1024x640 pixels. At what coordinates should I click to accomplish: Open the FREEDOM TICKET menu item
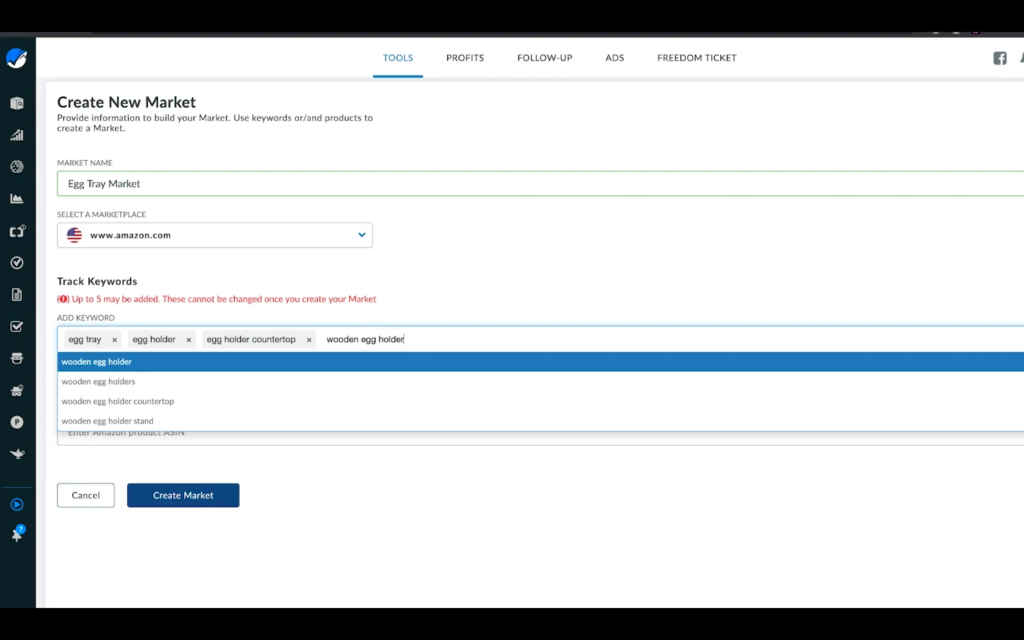click(x=696, y=58)
